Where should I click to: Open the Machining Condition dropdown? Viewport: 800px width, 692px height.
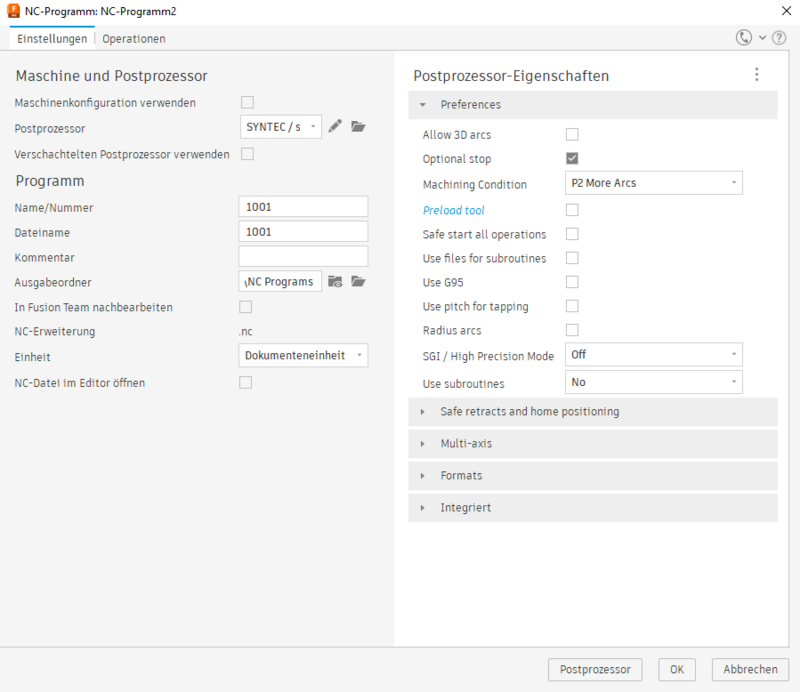(654, 183)
